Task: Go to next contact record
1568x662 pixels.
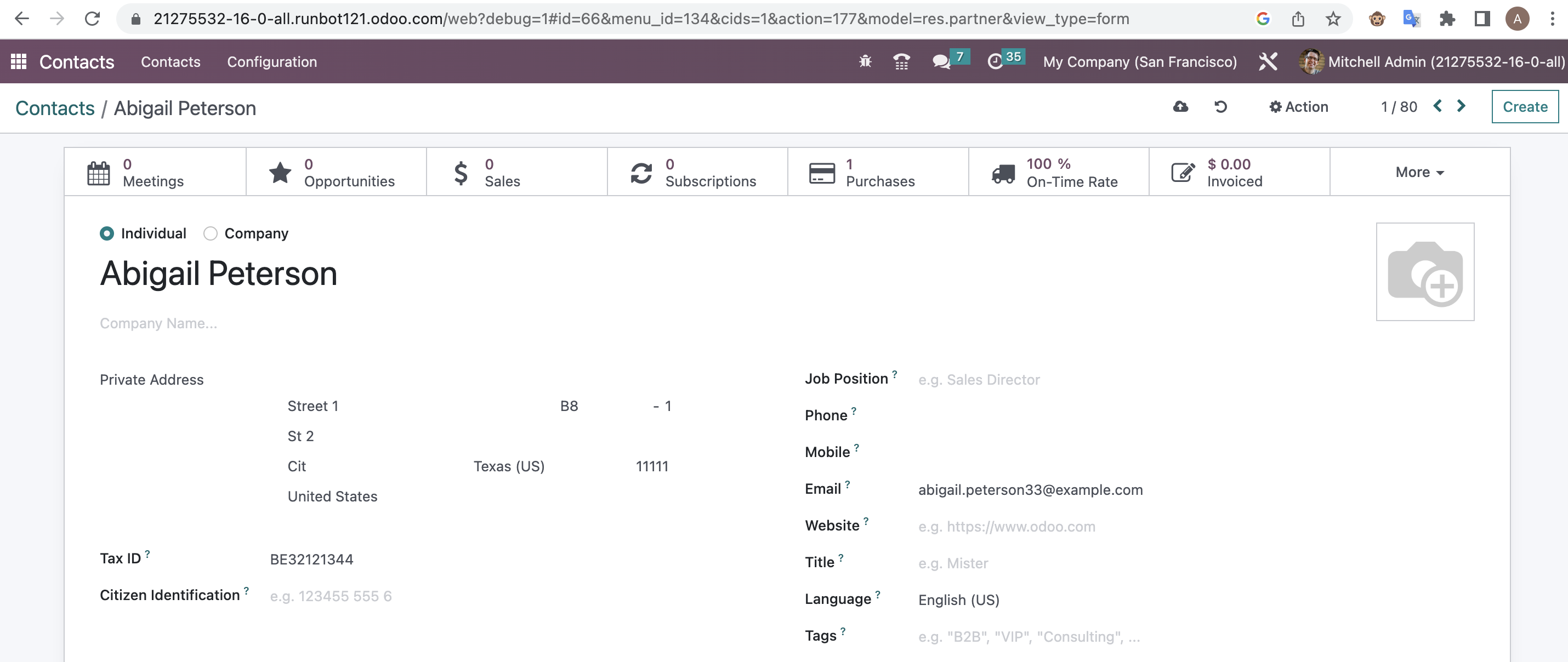Action: tap(1461, 106)
